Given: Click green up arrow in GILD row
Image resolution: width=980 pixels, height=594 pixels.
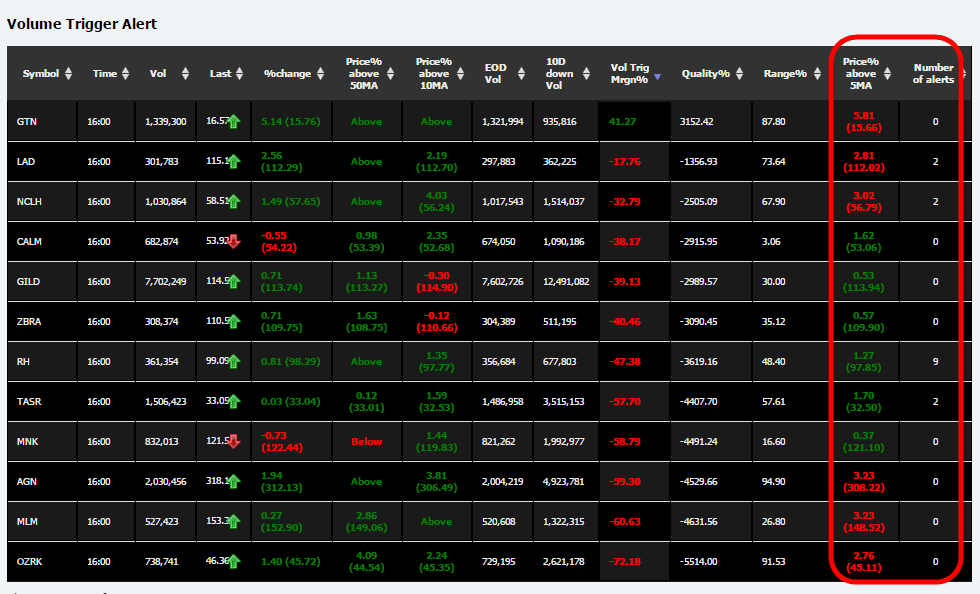Looking at the screenshot, I should [234, 281].
